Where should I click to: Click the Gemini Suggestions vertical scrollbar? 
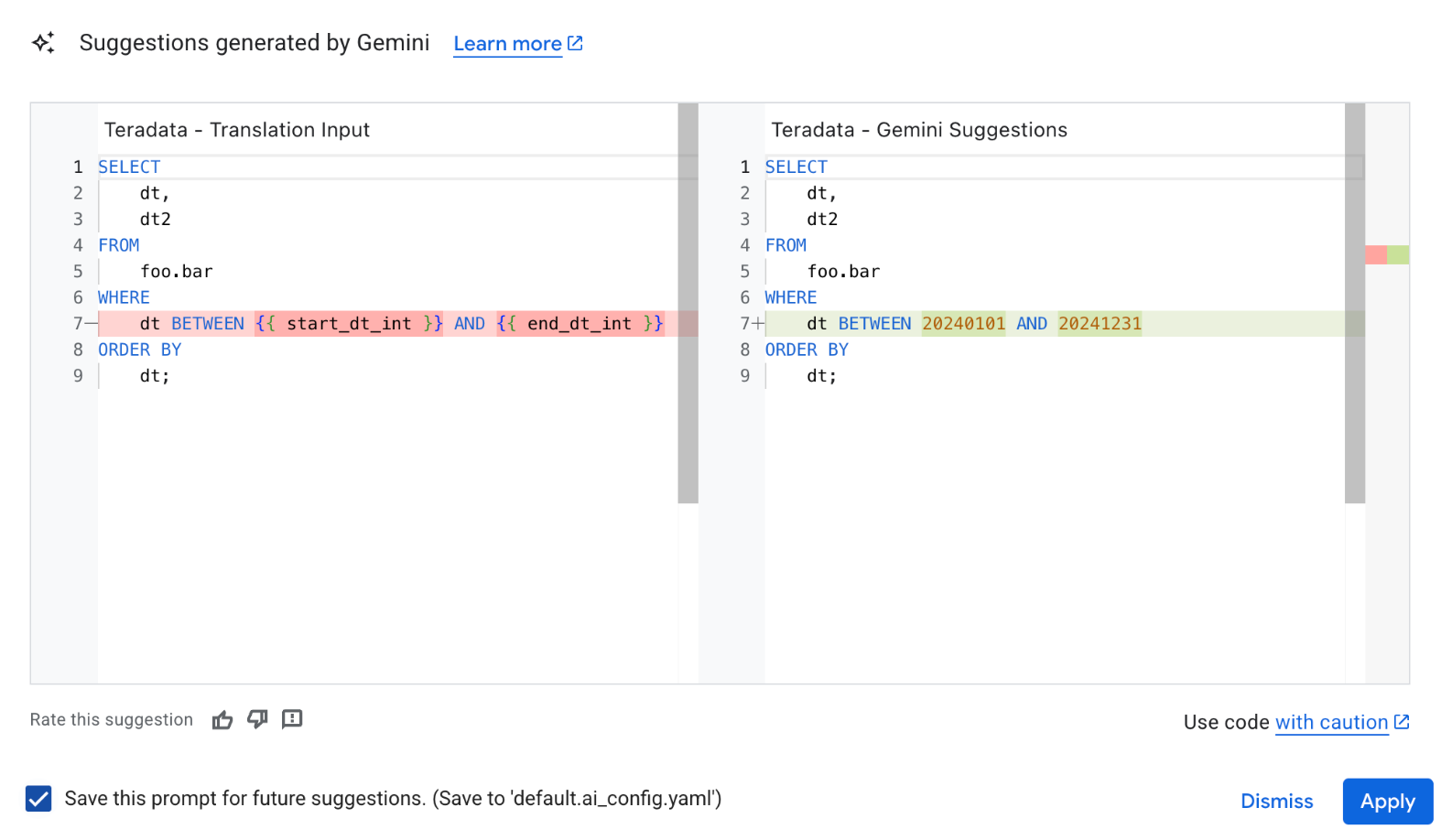(x=1354, y=302)
